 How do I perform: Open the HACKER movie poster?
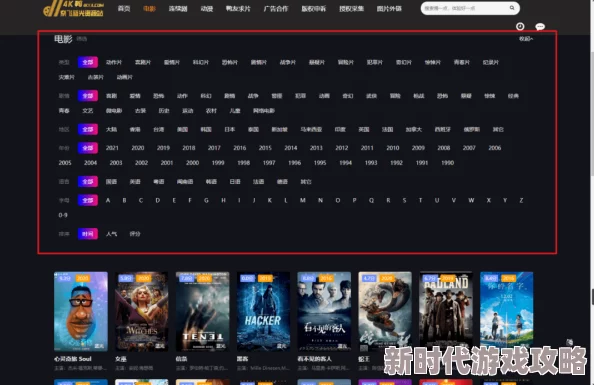(x=263, y=311)
